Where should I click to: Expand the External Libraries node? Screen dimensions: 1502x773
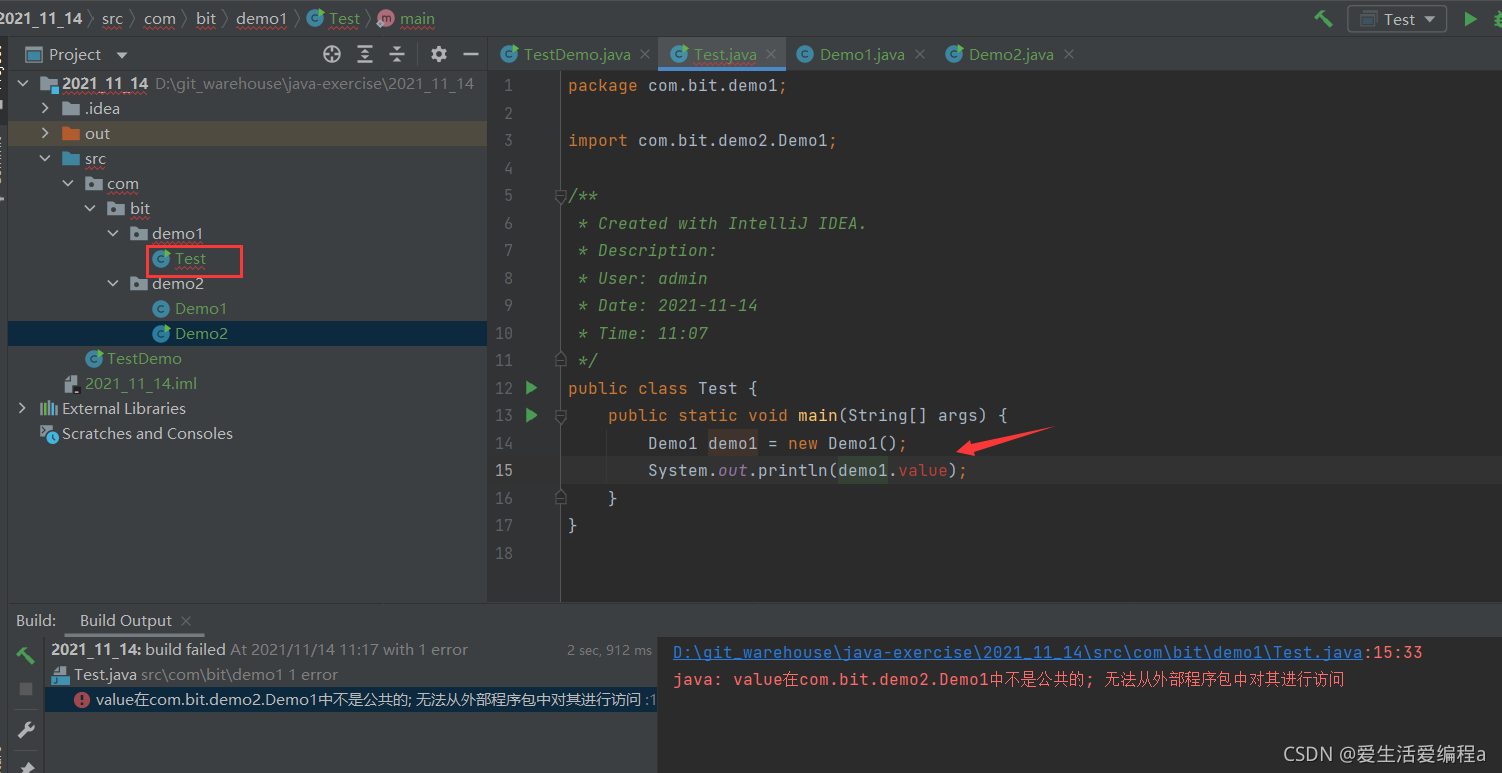pyautogui.click(x=22, y=409)
